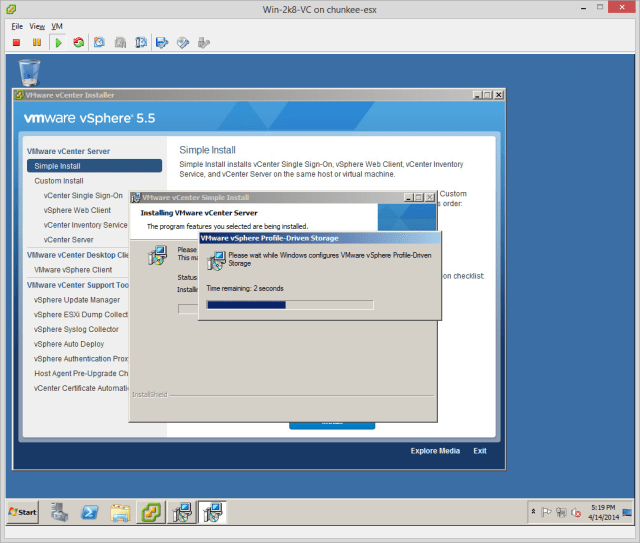Click the network tray icon

[x=561, y=512]
